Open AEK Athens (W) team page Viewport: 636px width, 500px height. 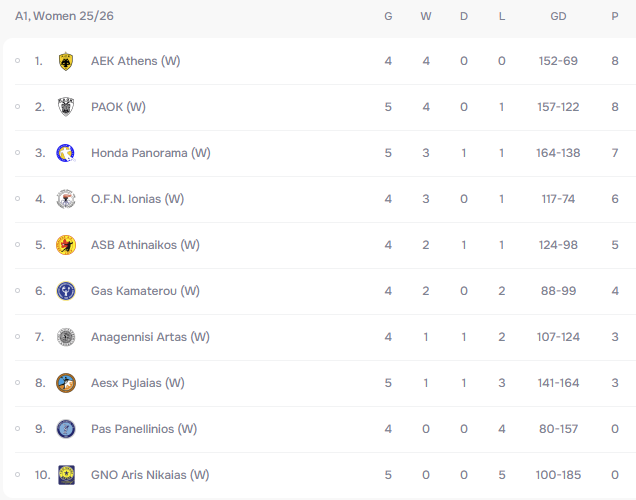(x=135, y=61)
